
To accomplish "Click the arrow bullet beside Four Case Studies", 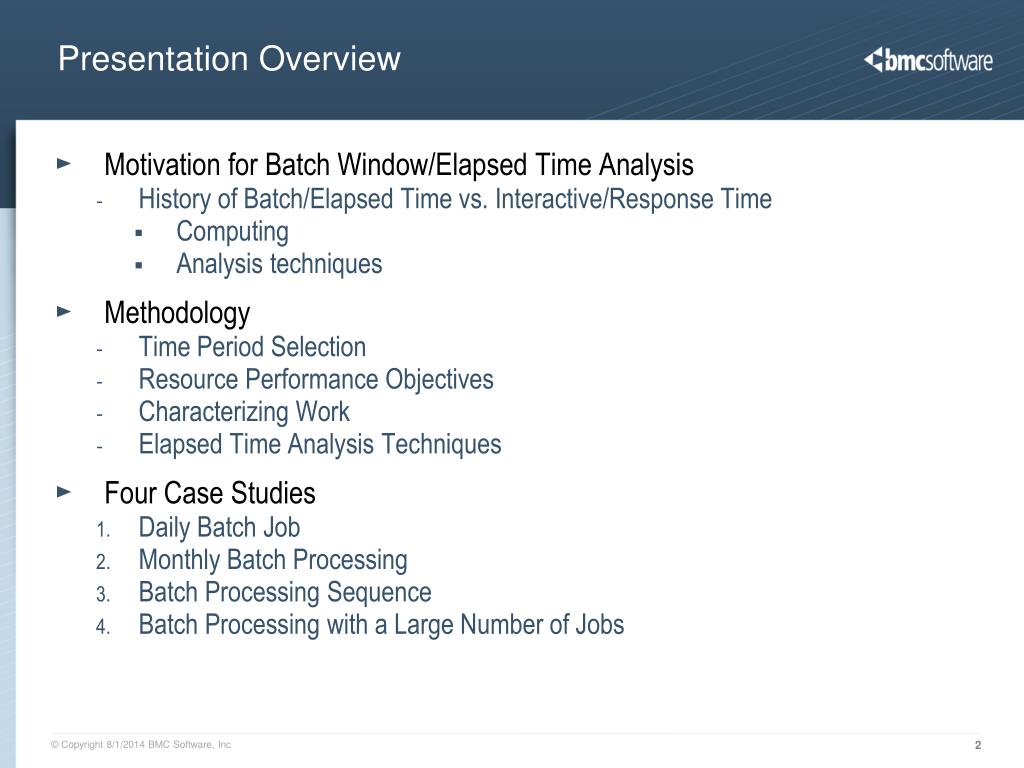I will point(64,492).
